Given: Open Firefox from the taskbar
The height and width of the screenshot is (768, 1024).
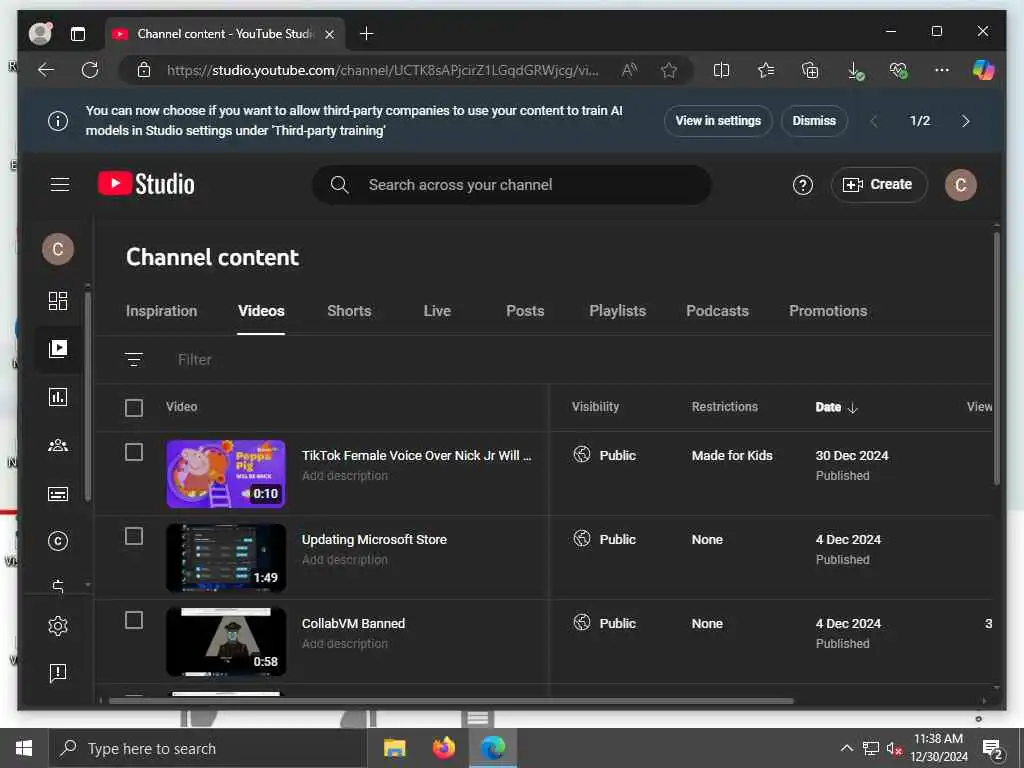Looking at the screenshot, I should pos(443,748).
